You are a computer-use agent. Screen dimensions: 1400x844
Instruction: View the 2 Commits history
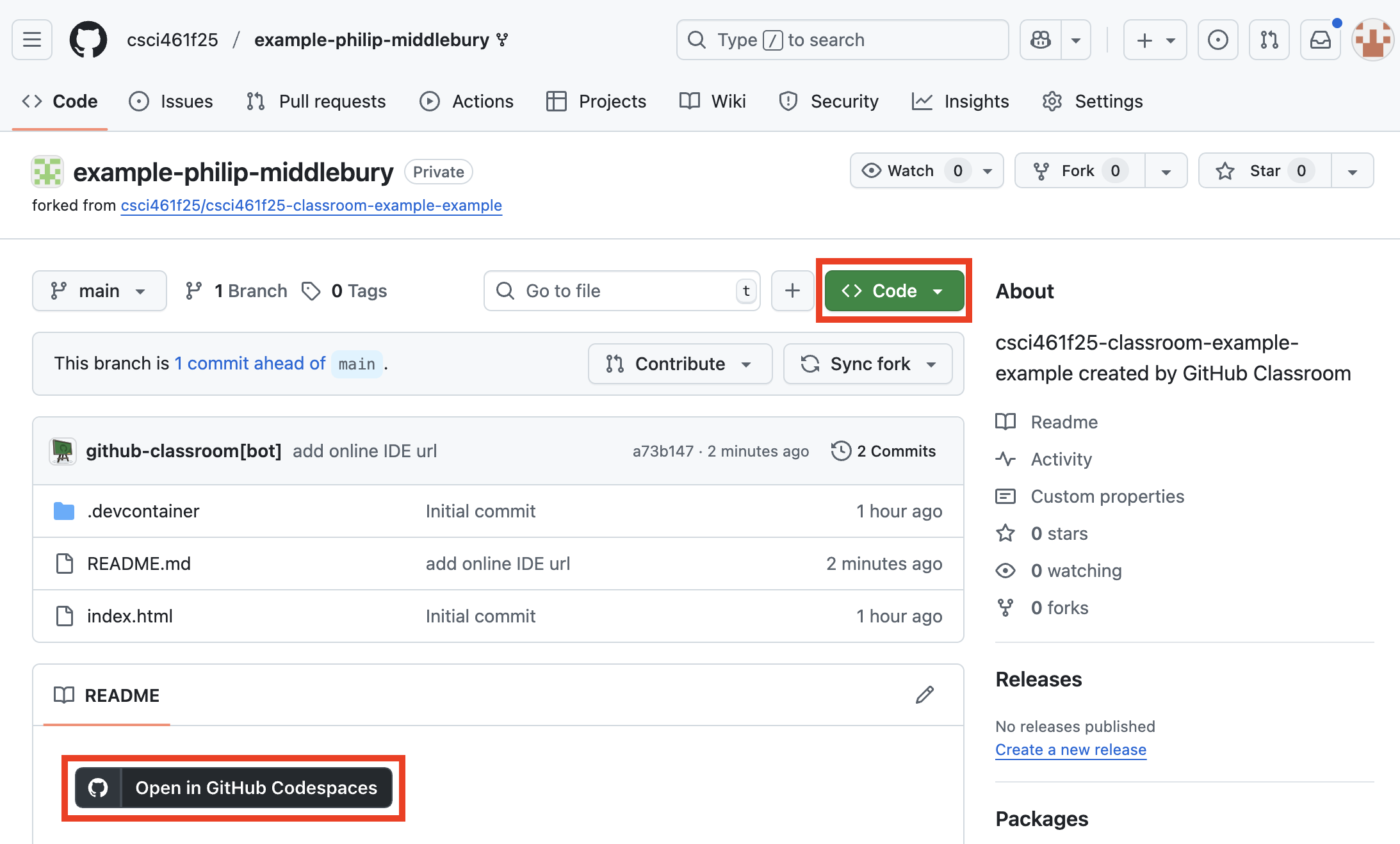884,451
